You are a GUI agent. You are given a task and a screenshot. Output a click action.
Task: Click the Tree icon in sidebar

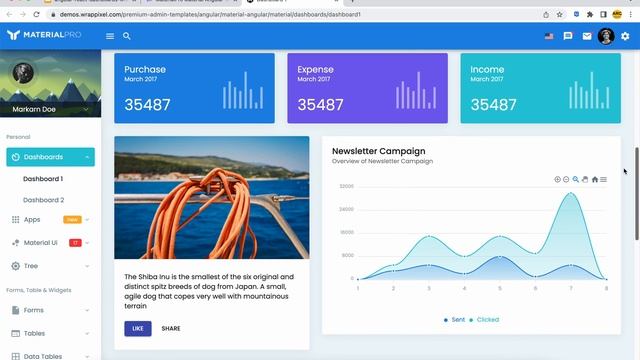16,266
